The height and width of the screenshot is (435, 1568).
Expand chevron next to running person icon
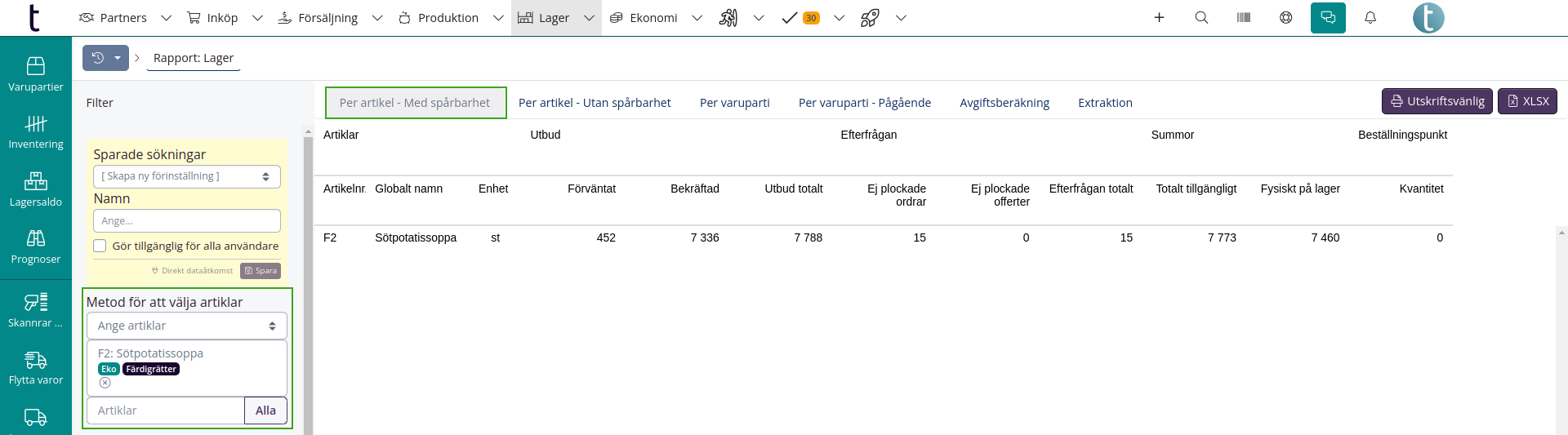click(759, 18)
